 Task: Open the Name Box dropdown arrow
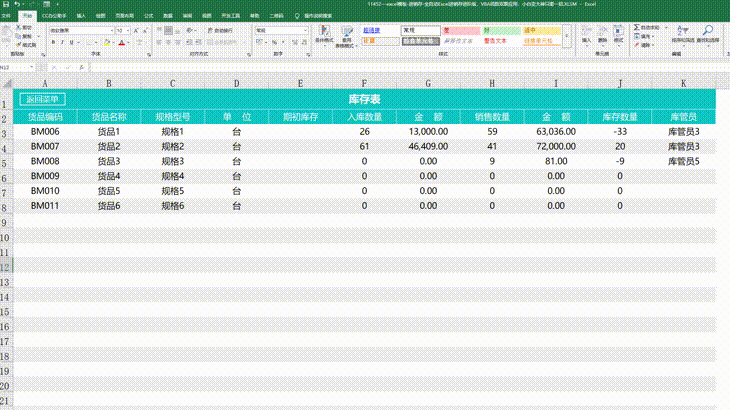point(32,68)
